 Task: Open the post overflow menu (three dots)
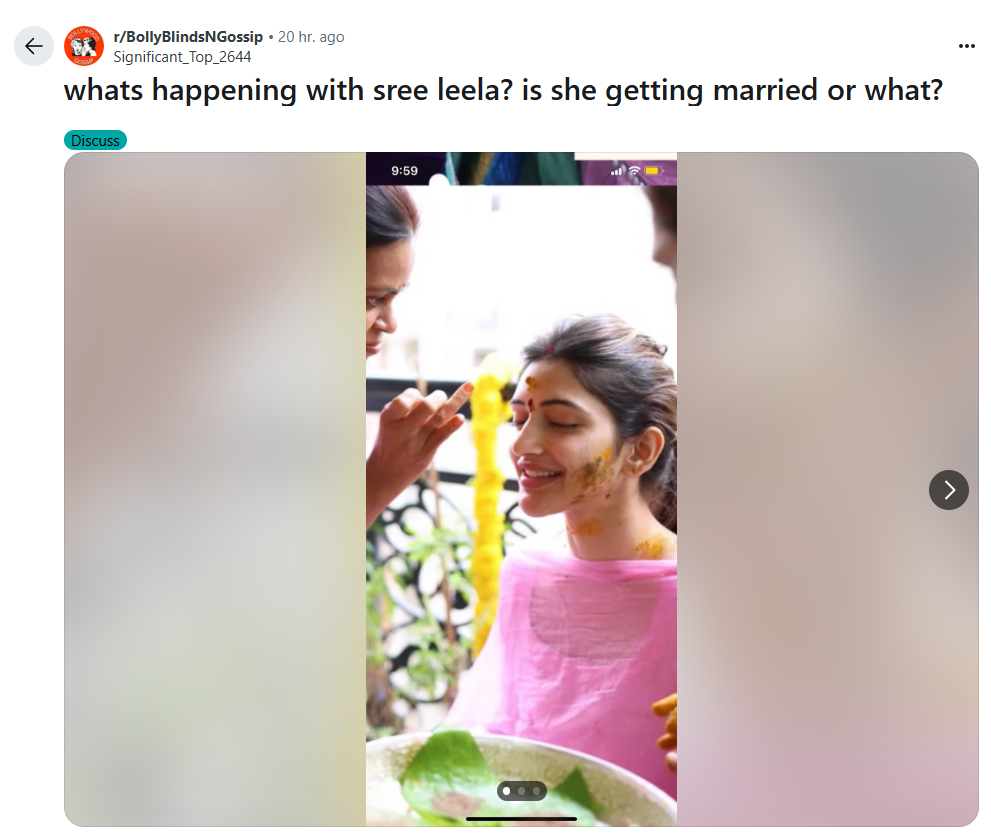tap(966, 46)
